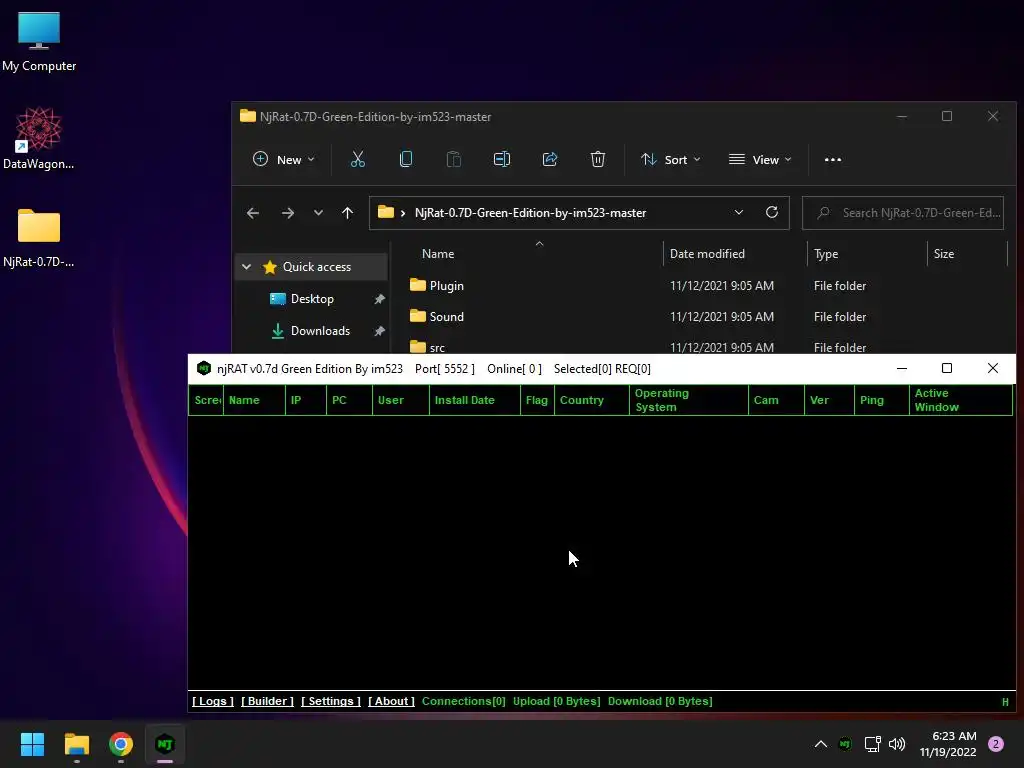1024x768 pixels.
Task: Show hidden tray icons with the chevron
Action: coord(821,744)
